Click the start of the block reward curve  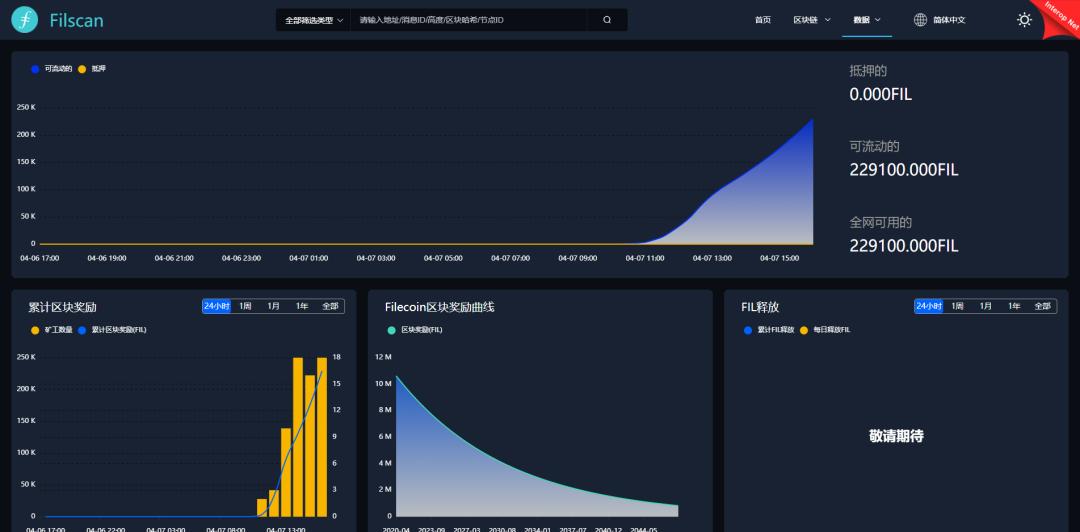(x=395, y=376)
